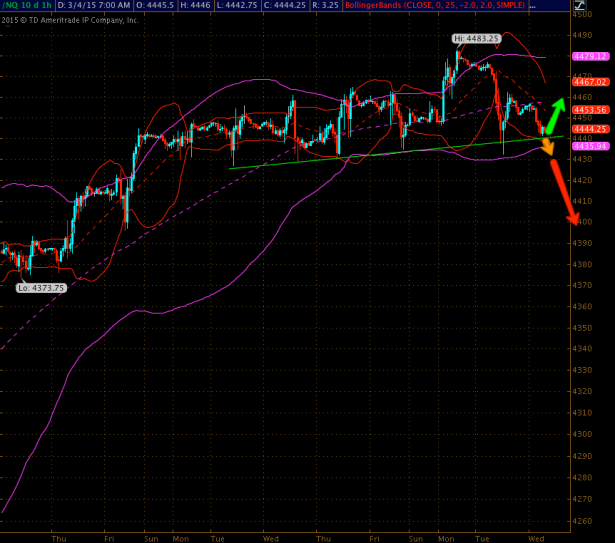Click the chart scale icon in top-right corner

tap(603, 6)
